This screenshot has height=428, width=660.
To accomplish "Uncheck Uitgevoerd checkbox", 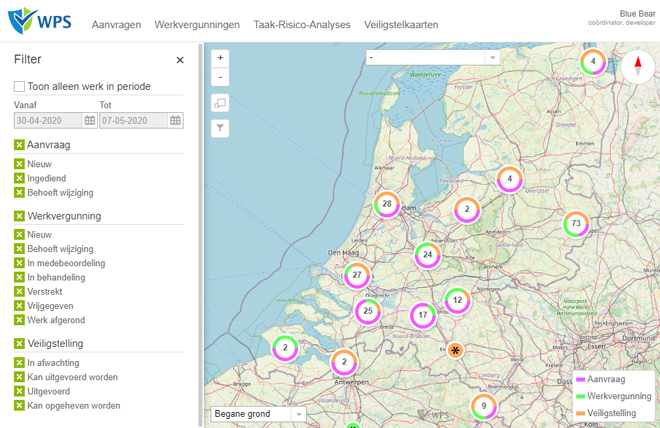I will 19,391.
